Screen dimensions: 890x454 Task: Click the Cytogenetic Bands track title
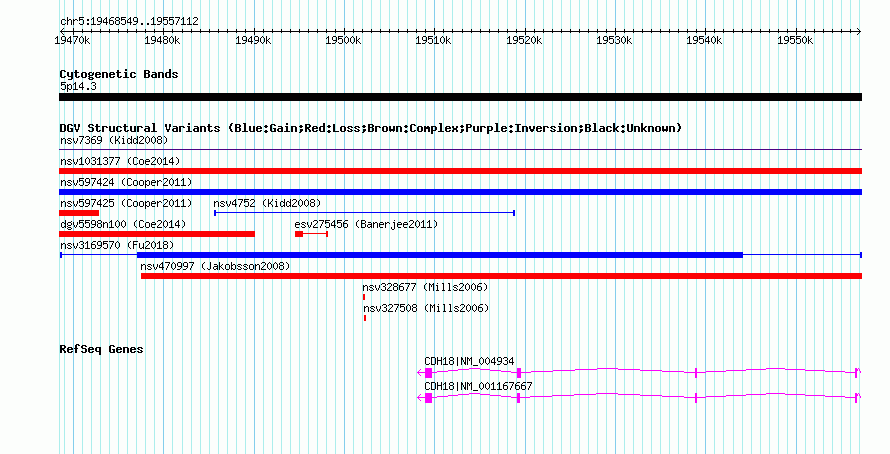click(x=119, y=74)
